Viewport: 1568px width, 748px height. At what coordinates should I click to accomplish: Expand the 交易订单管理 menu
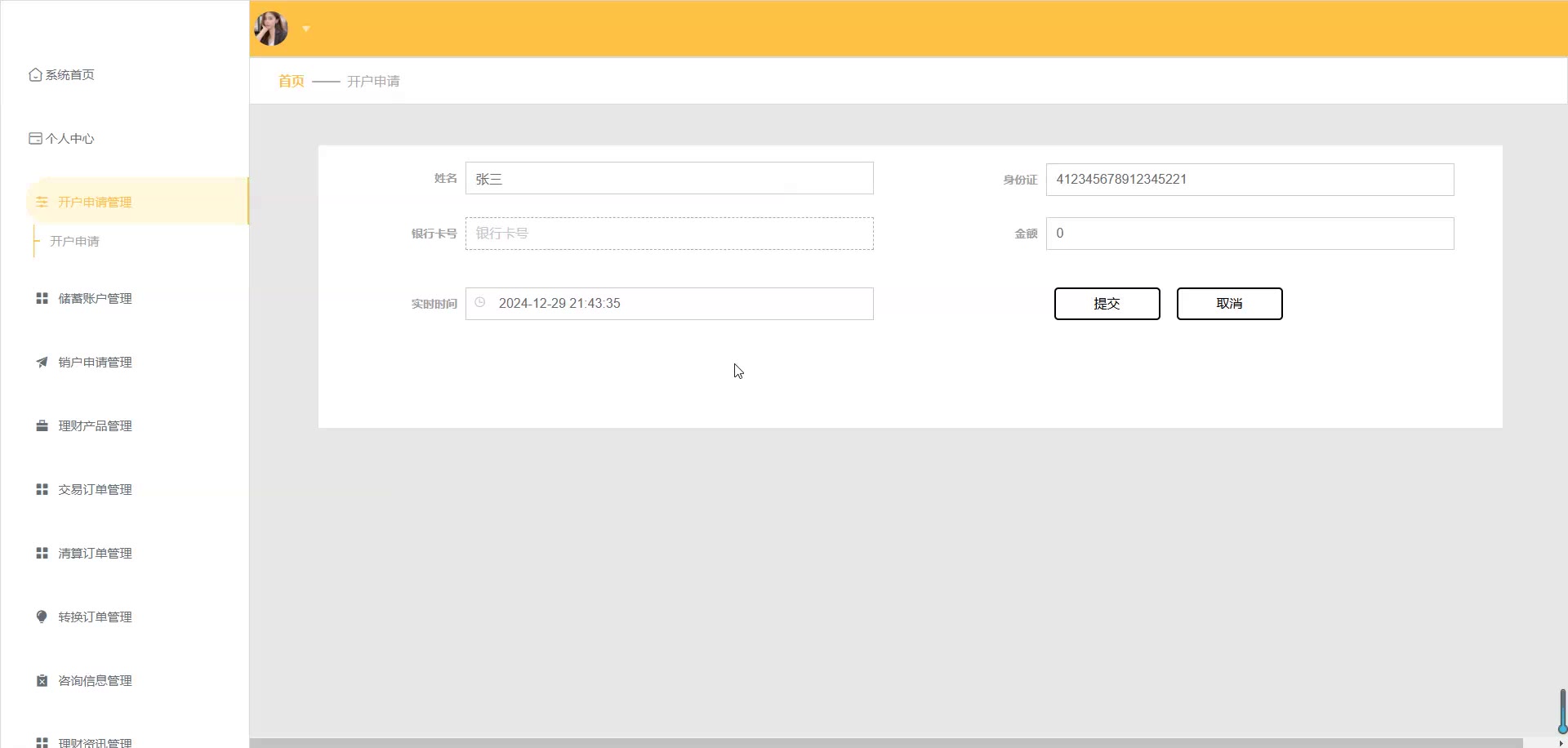95,490
